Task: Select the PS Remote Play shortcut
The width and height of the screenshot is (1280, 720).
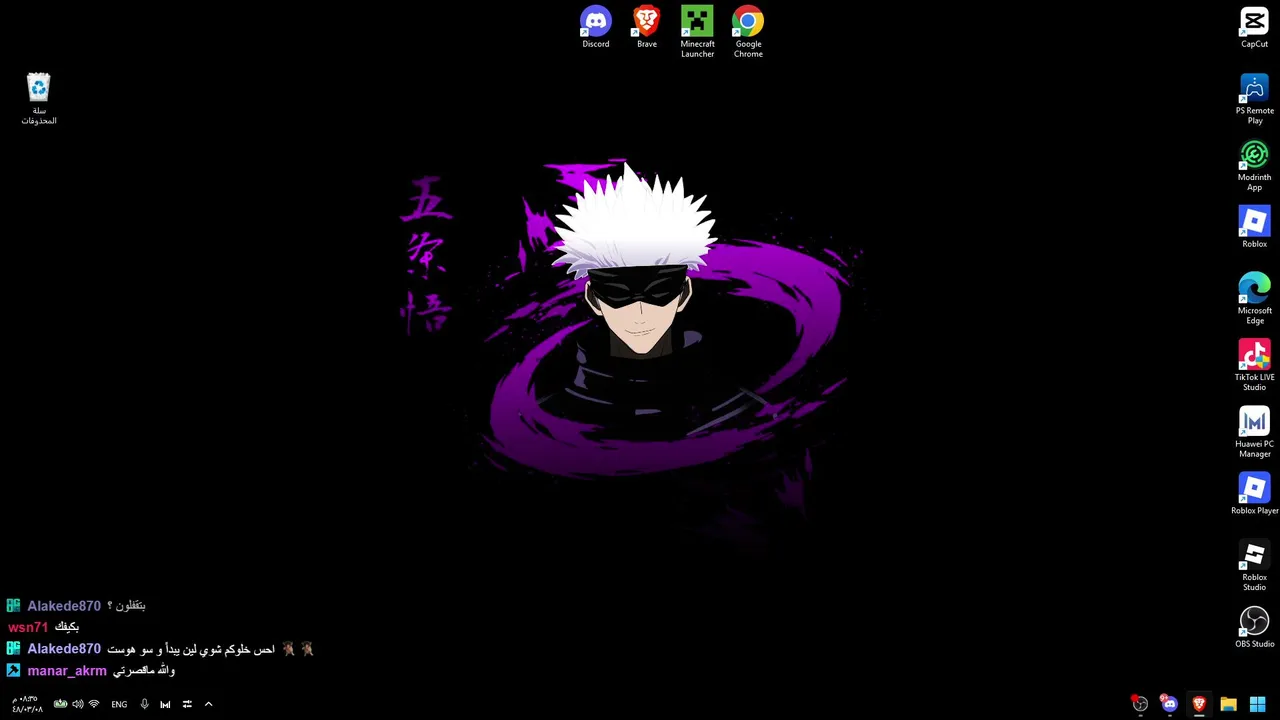Action: tap(1254, 99)
